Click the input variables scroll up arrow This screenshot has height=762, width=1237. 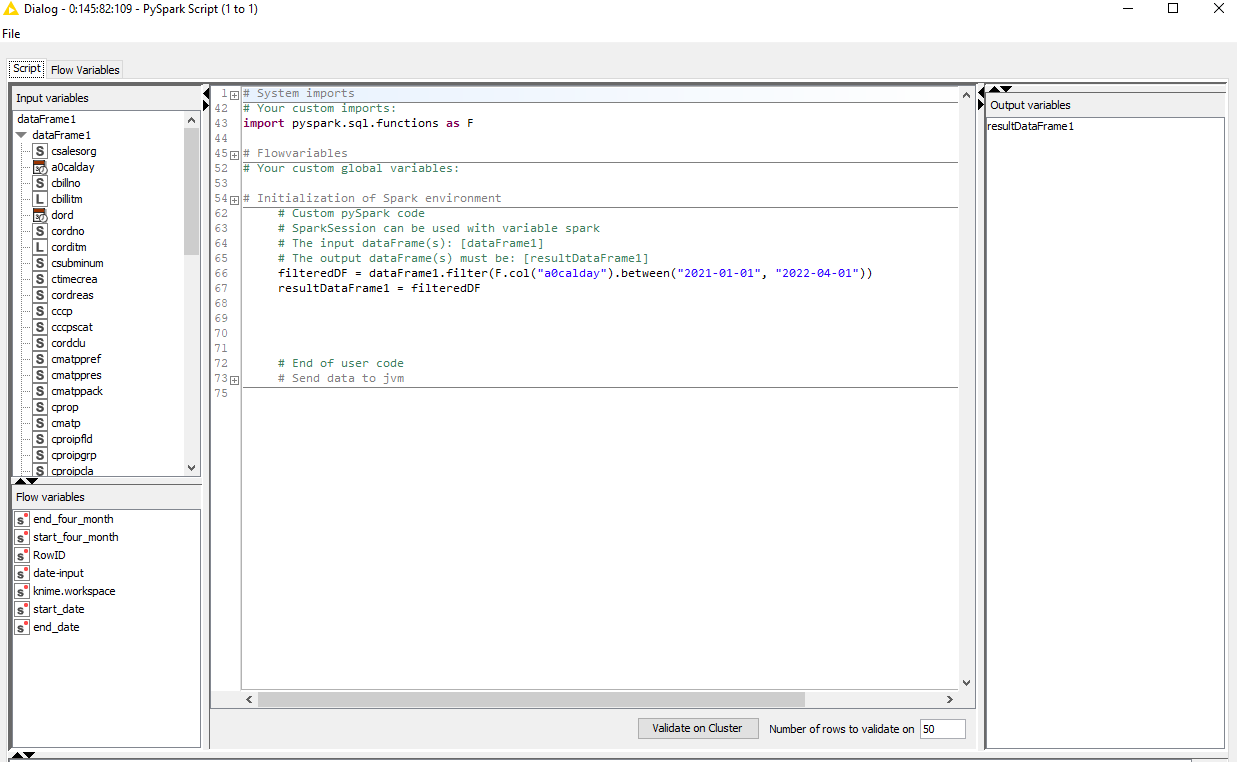coord(192,119)
